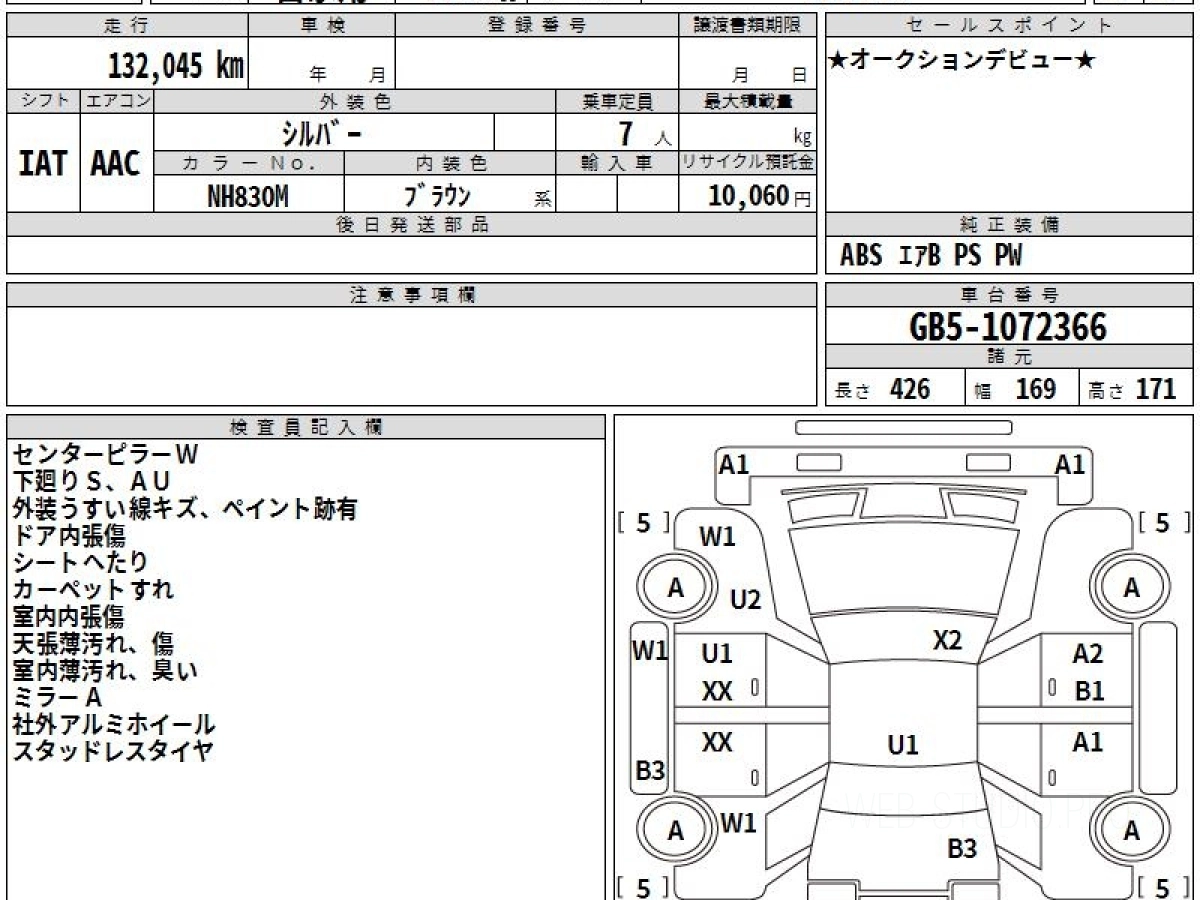Click the A1 mark on right rear door
The image size is (1200, 900).
[1088, 742]
